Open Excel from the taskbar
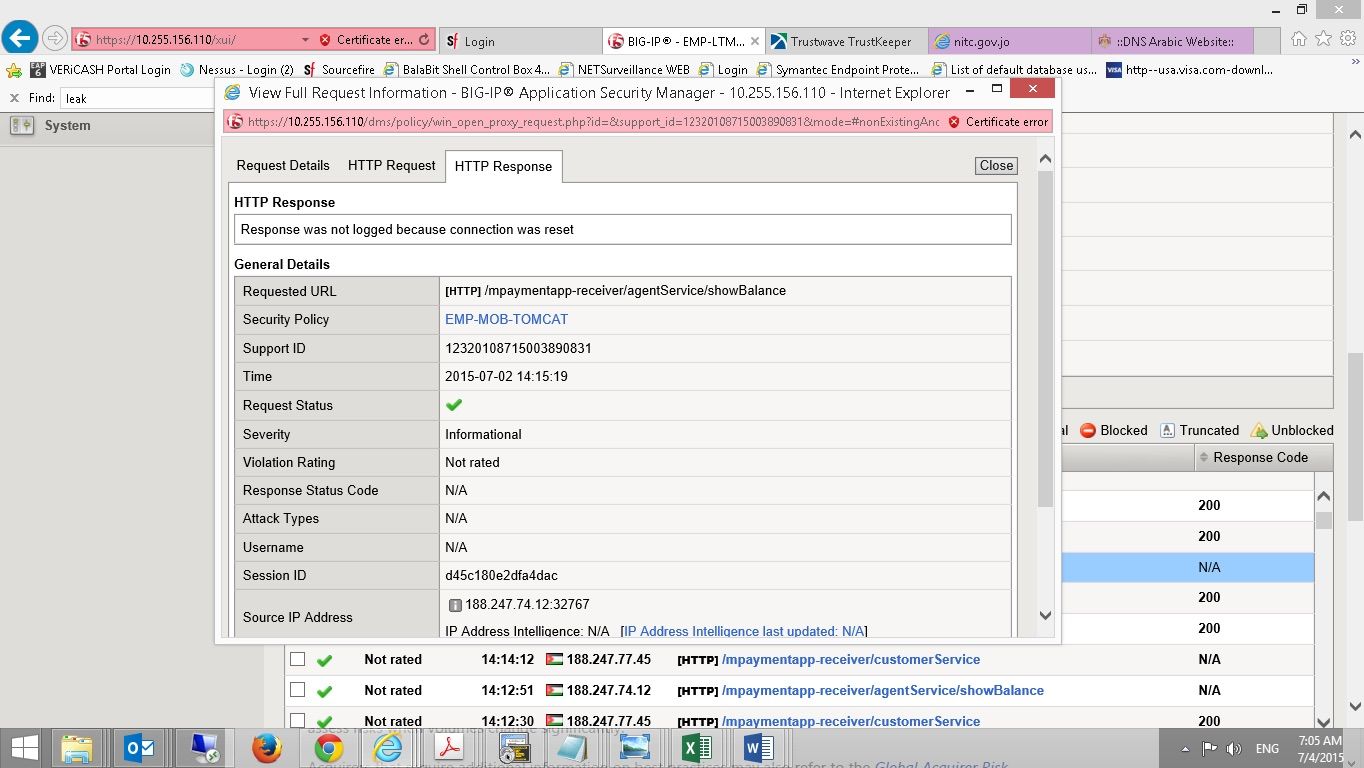This screenshot has height=768, width=1364. click(696, 748)
